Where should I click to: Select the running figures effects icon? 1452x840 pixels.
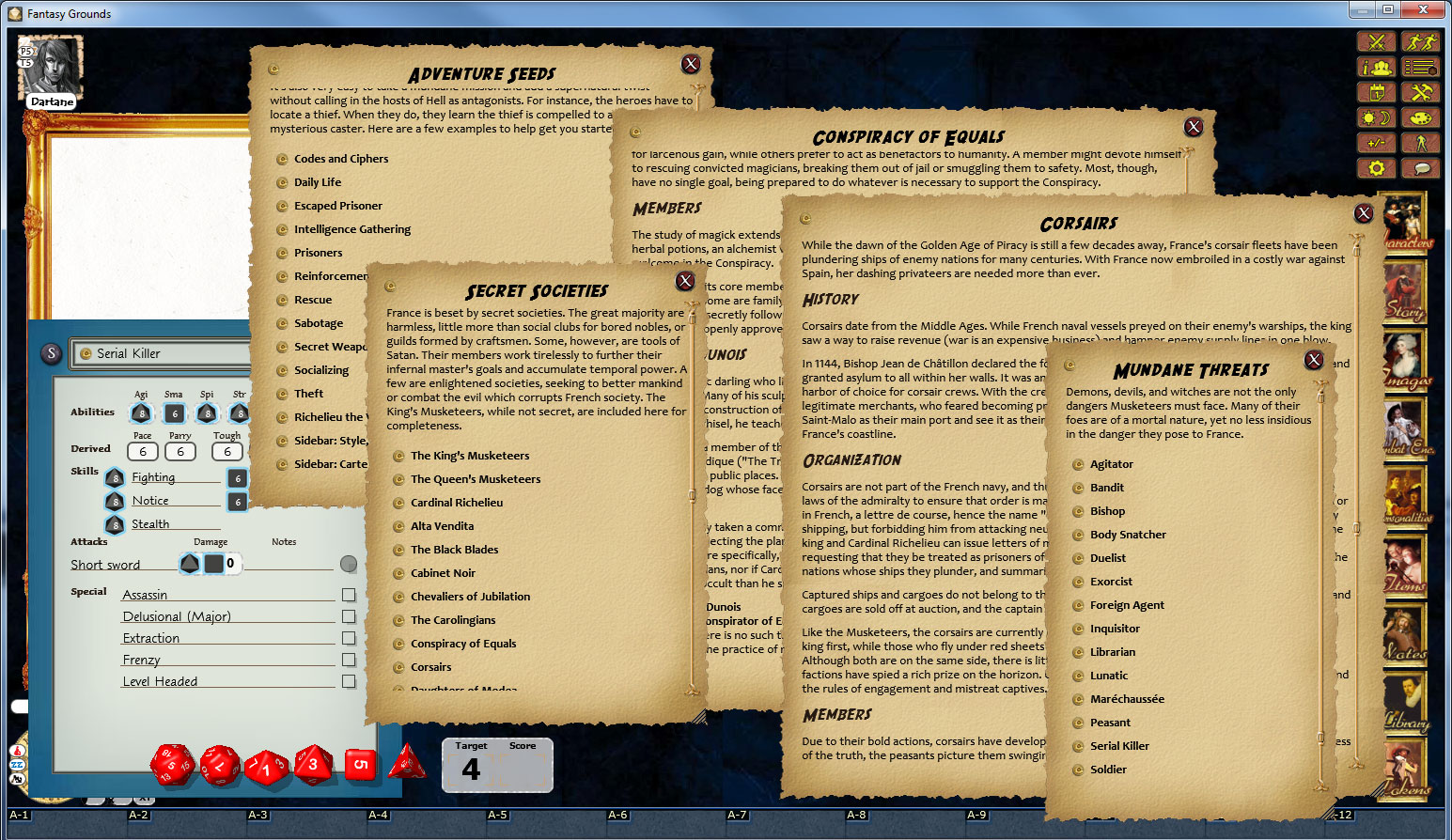(x=1422, y=41)
